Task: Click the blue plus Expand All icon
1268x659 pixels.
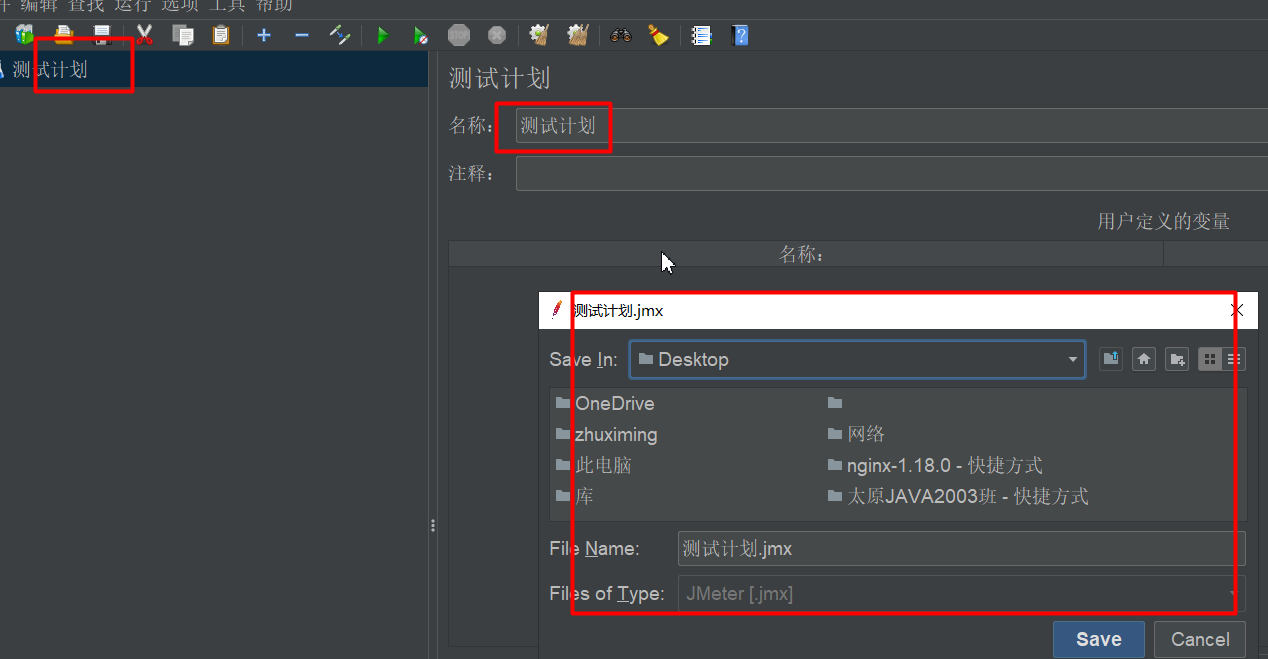Action: tap(264, 36)
